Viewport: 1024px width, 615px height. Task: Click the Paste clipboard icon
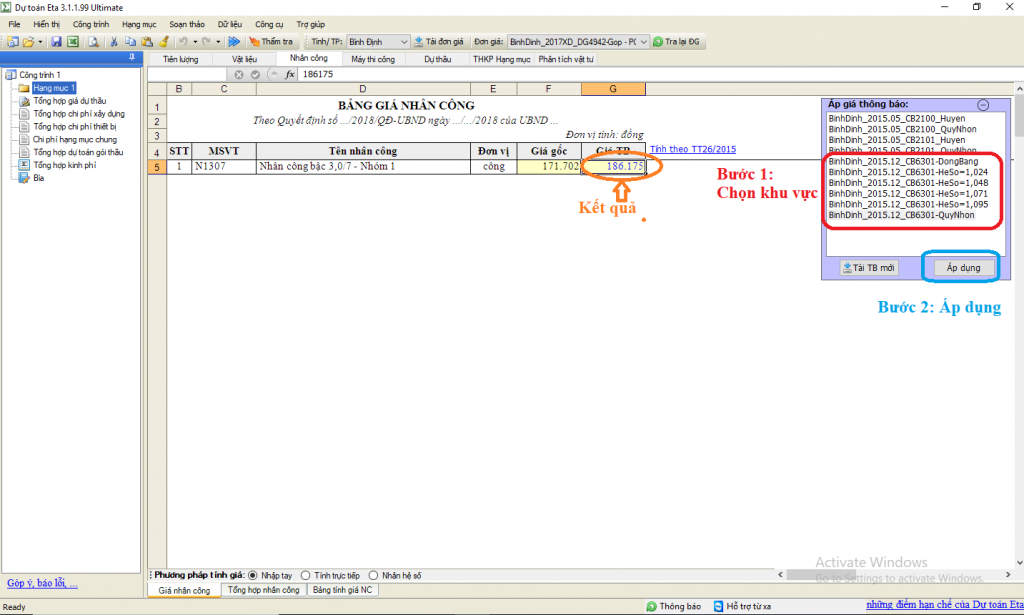(x=146, y=42)
